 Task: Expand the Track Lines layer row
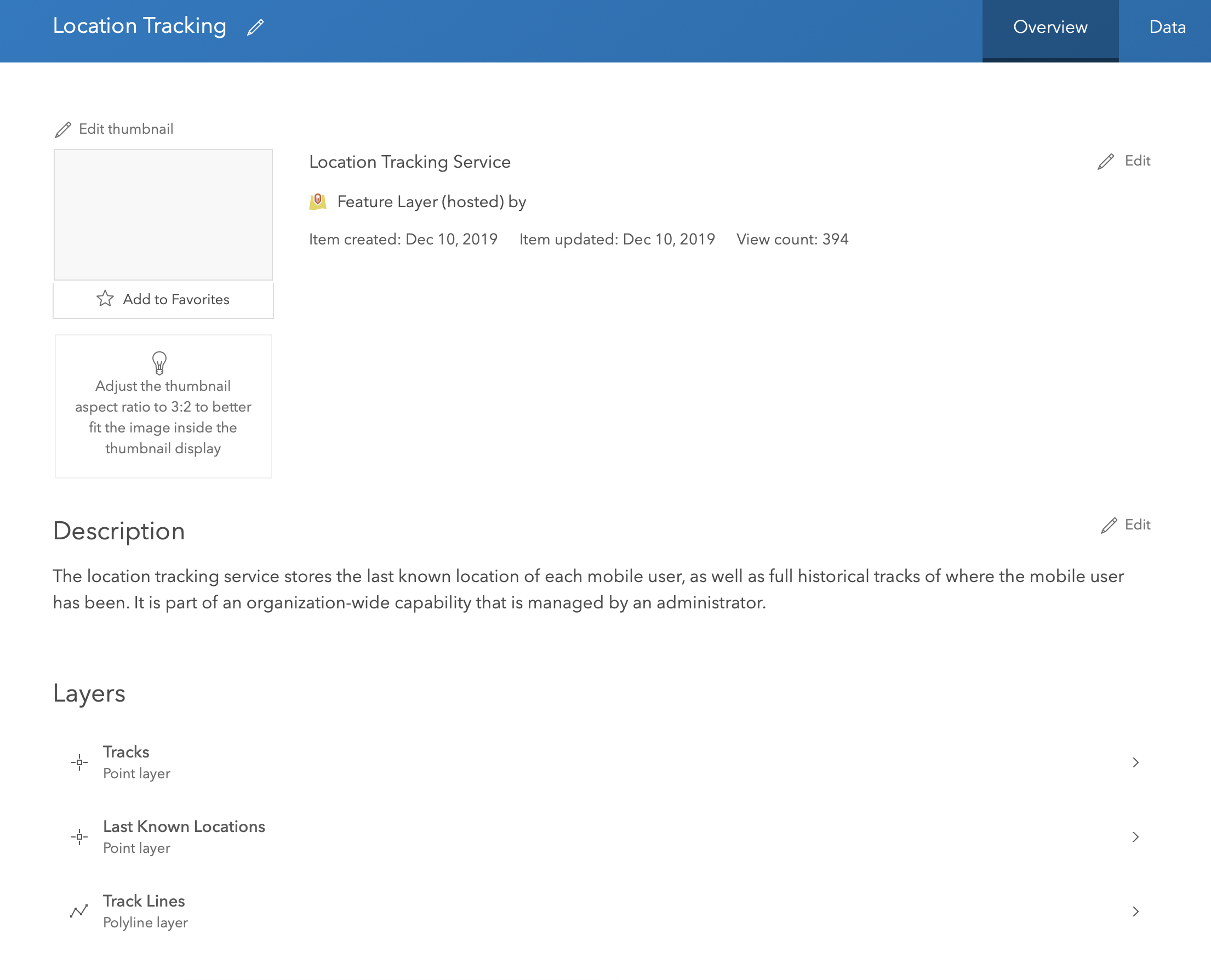1136,910
